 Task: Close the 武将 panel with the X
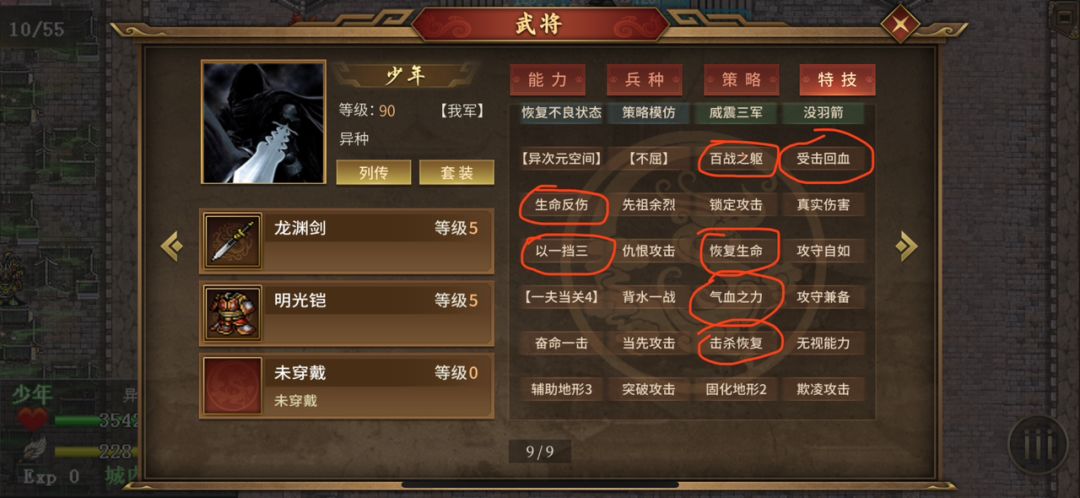click(900, 26)
